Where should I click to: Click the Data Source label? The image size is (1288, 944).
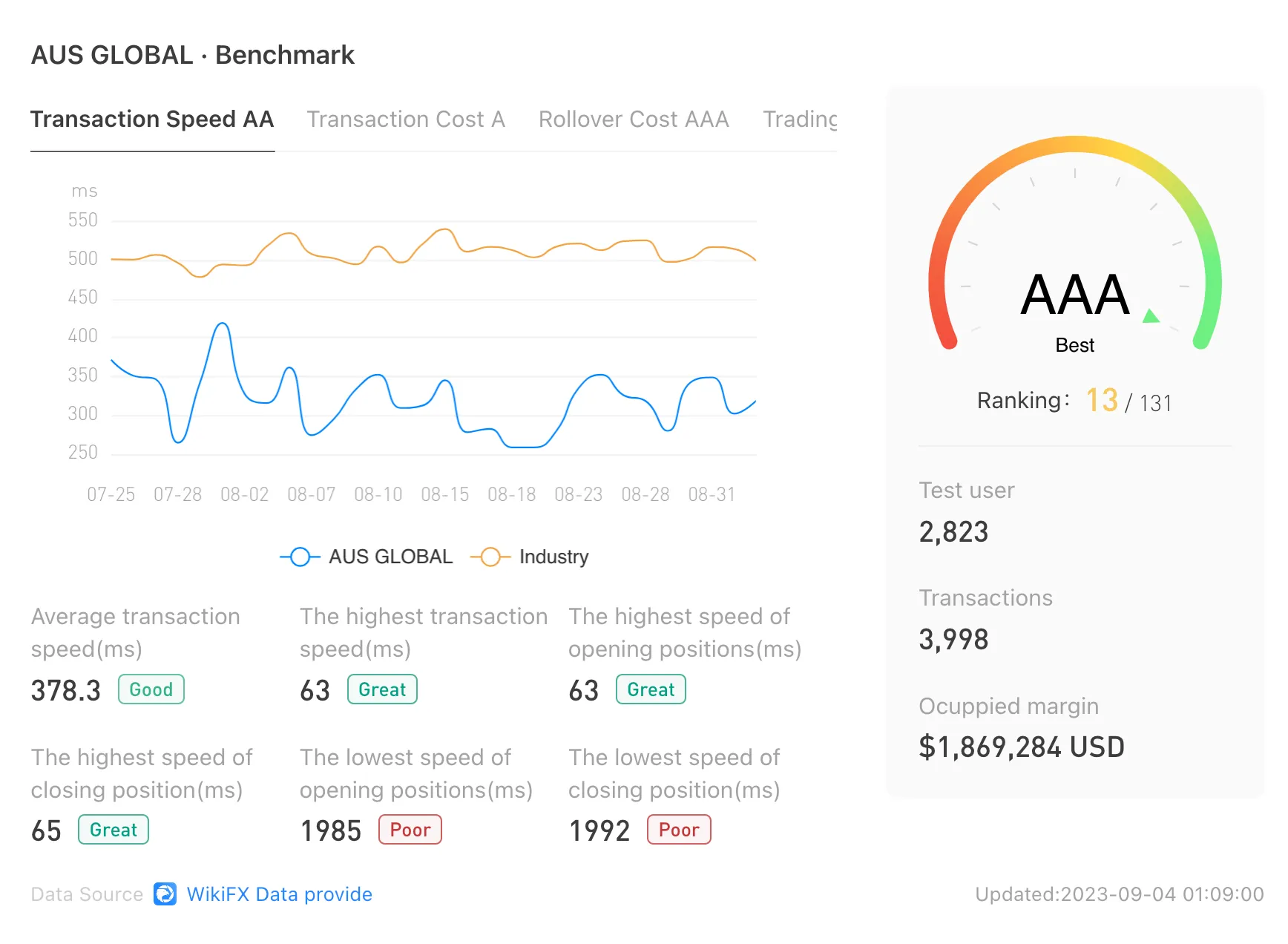[87, 894]
